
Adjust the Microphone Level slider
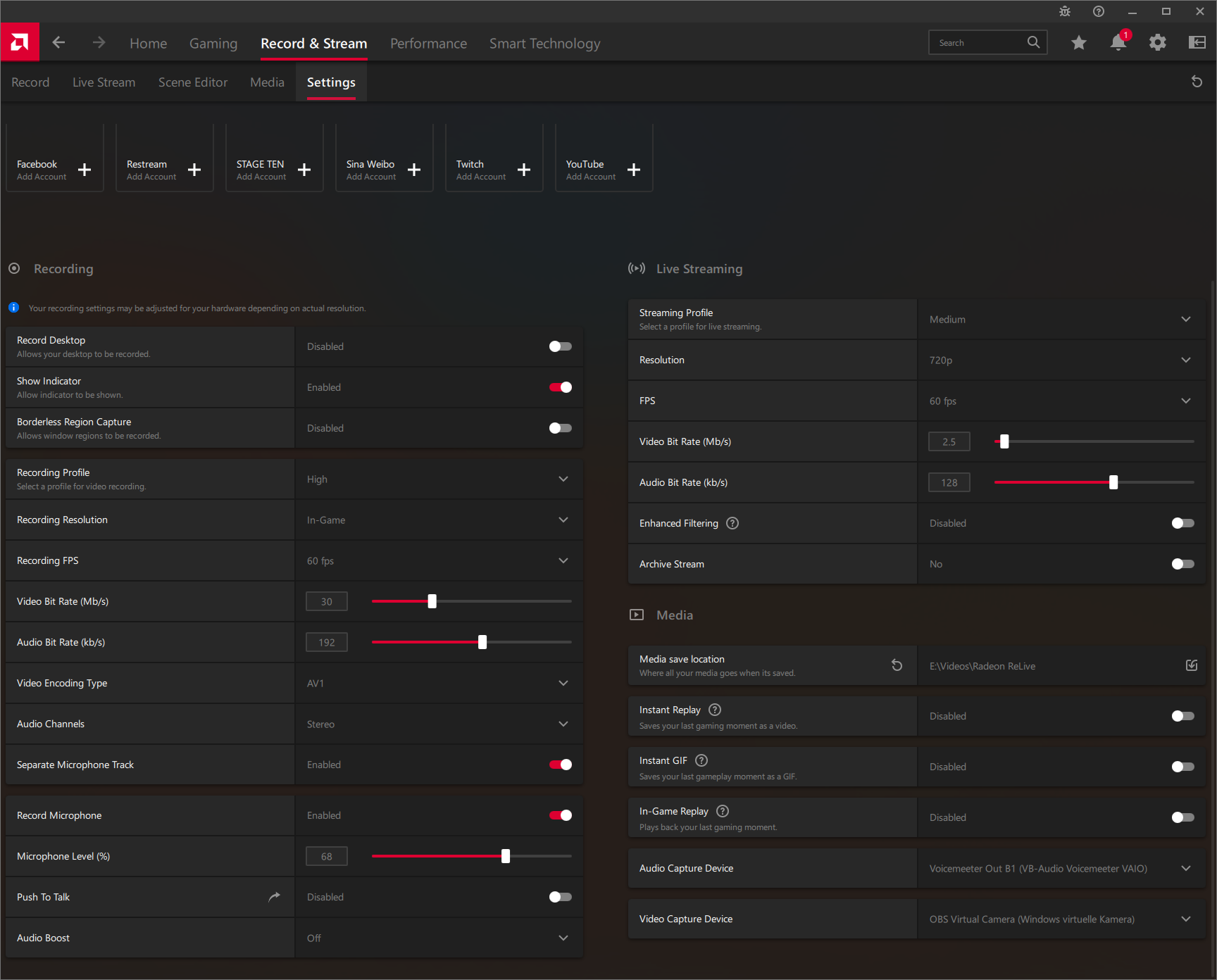point(506,856)
